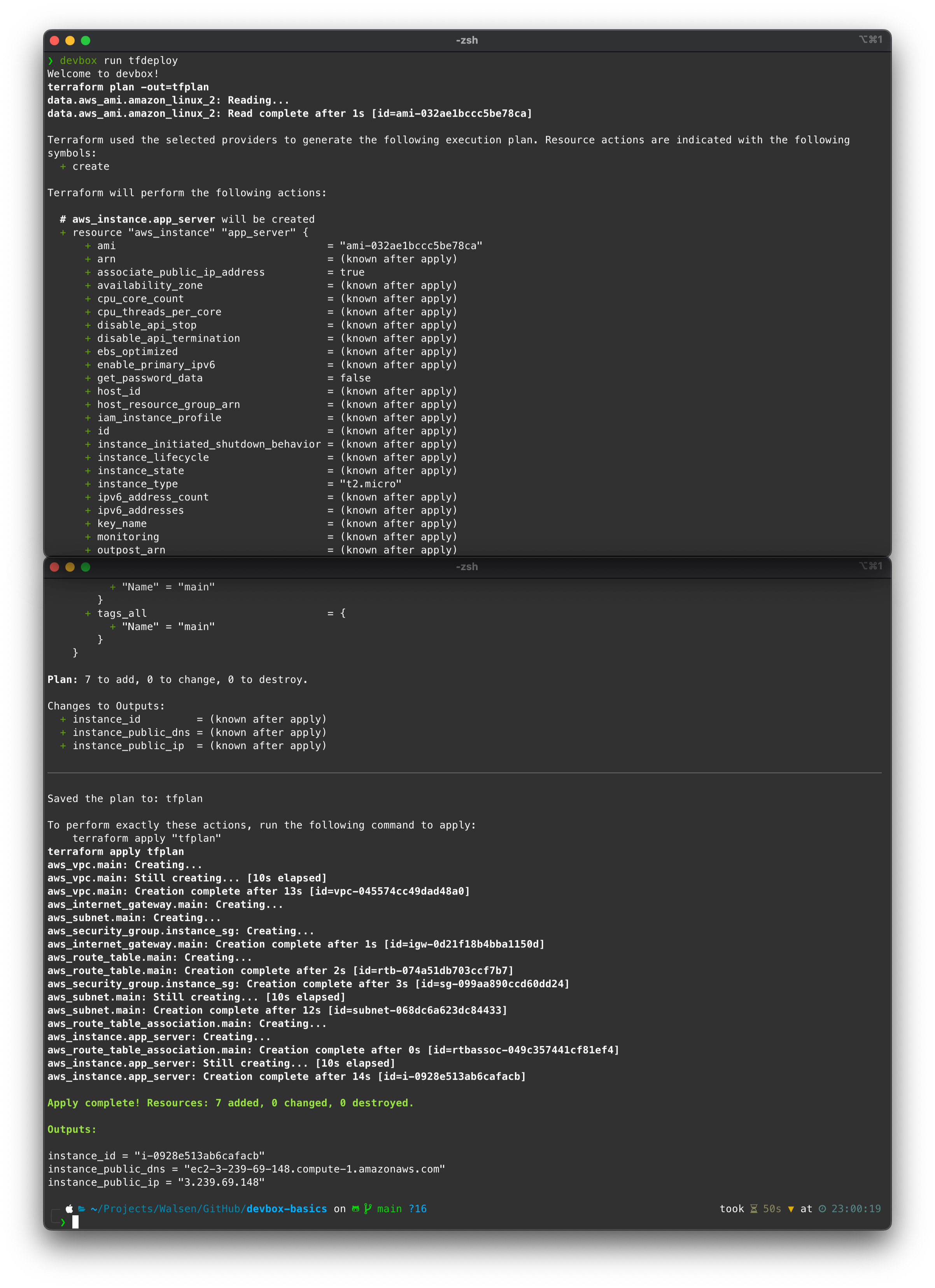
Task: Click the internet gateway creation complete line
Action: pyautogui.click(x=296, y=944)
